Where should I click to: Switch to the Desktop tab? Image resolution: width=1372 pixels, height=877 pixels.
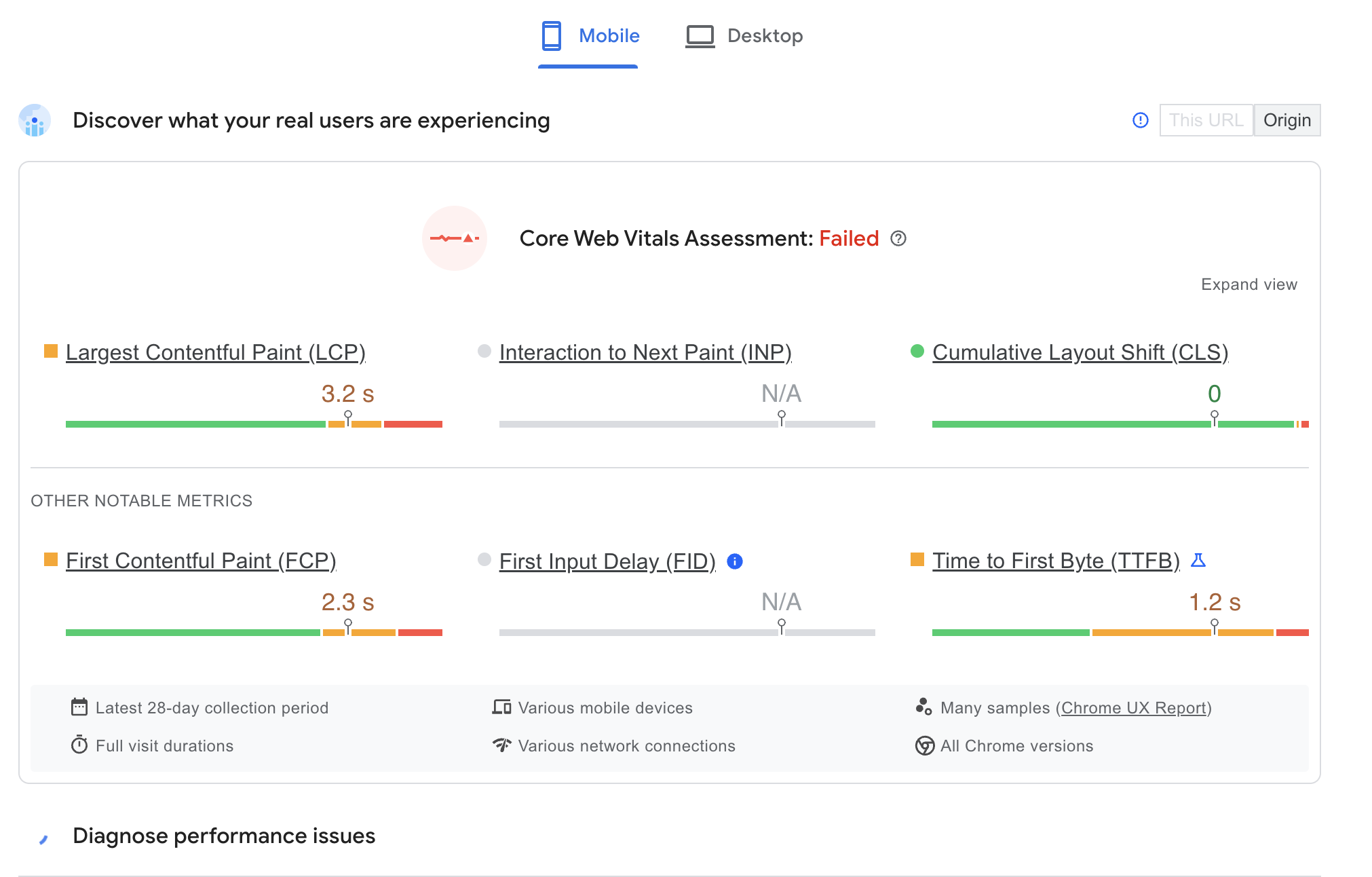pyautogui.click(x=744, y=36)
